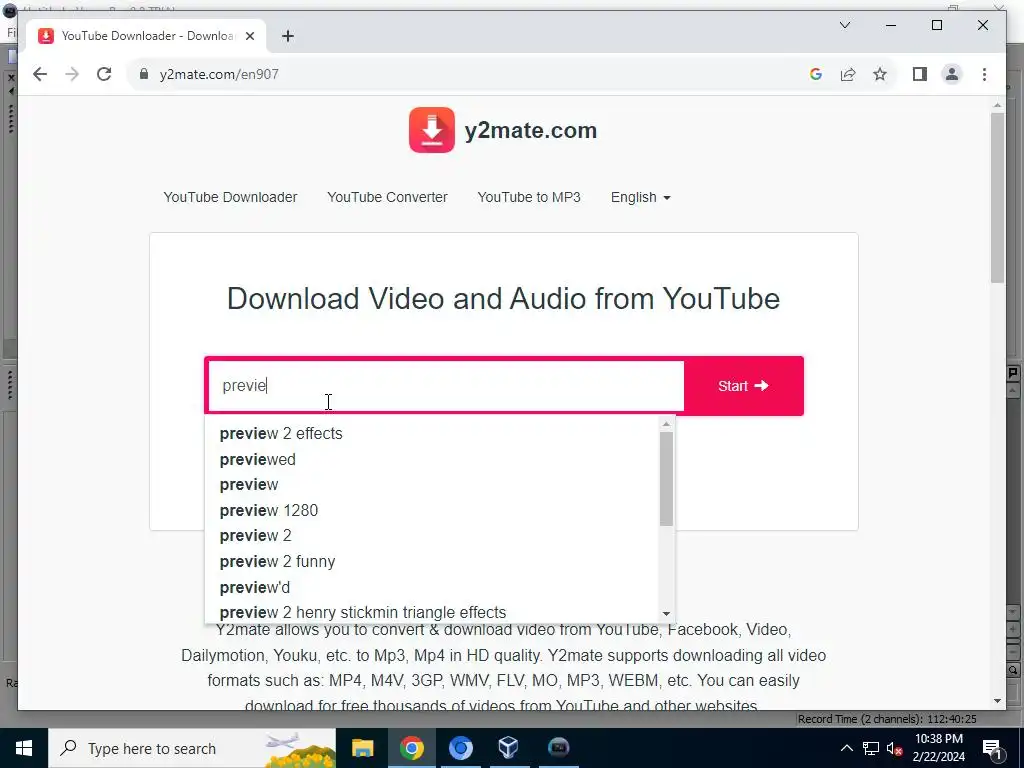This screenshot has width=1024, height=768.
Task: Go back with the browser back arrow
Action: [x=40, y=74]
